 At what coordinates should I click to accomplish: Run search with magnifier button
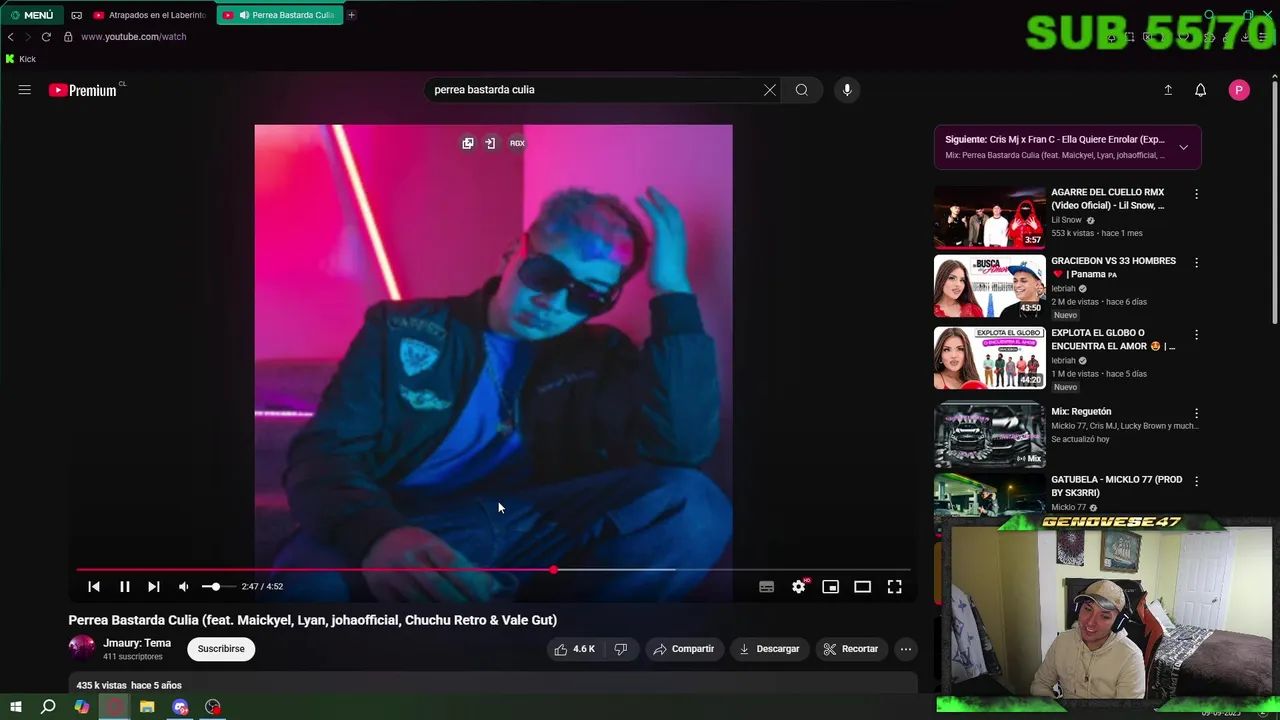[x=801, y=90]
